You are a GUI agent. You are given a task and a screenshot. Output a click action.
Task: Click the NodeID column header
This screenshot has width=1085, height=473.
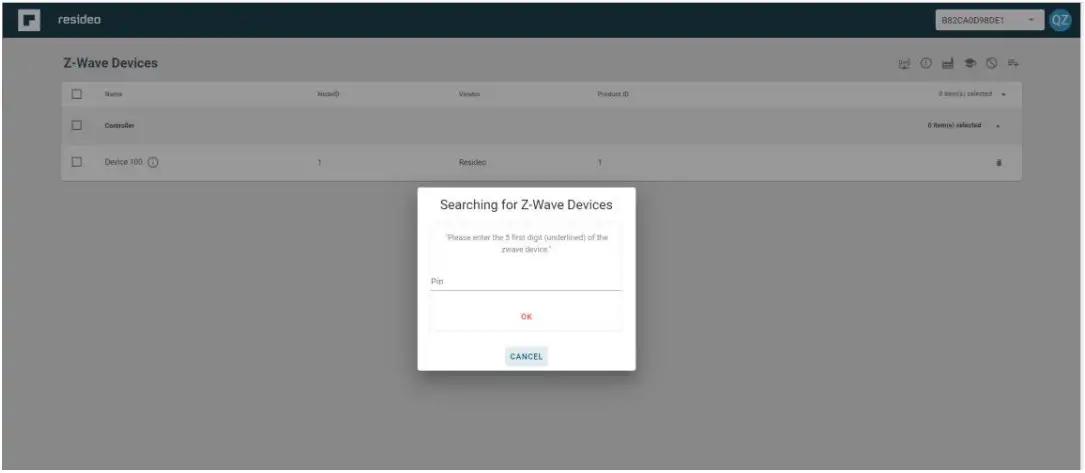point(328,94)
